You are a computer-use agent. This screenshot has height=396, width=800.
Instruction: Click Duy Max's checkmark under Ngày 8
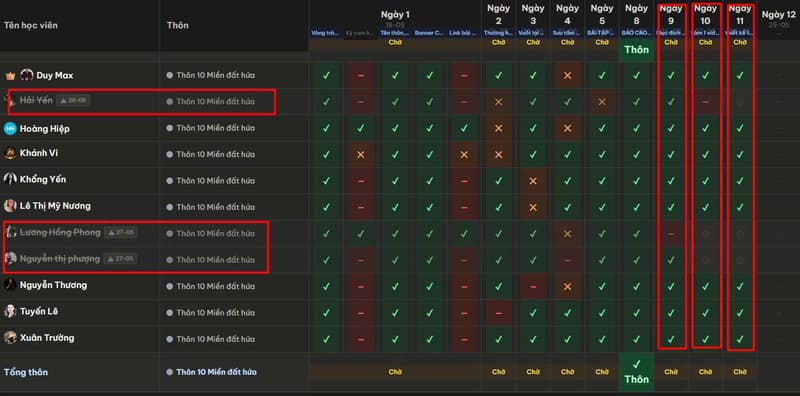(x=636, y=76)
